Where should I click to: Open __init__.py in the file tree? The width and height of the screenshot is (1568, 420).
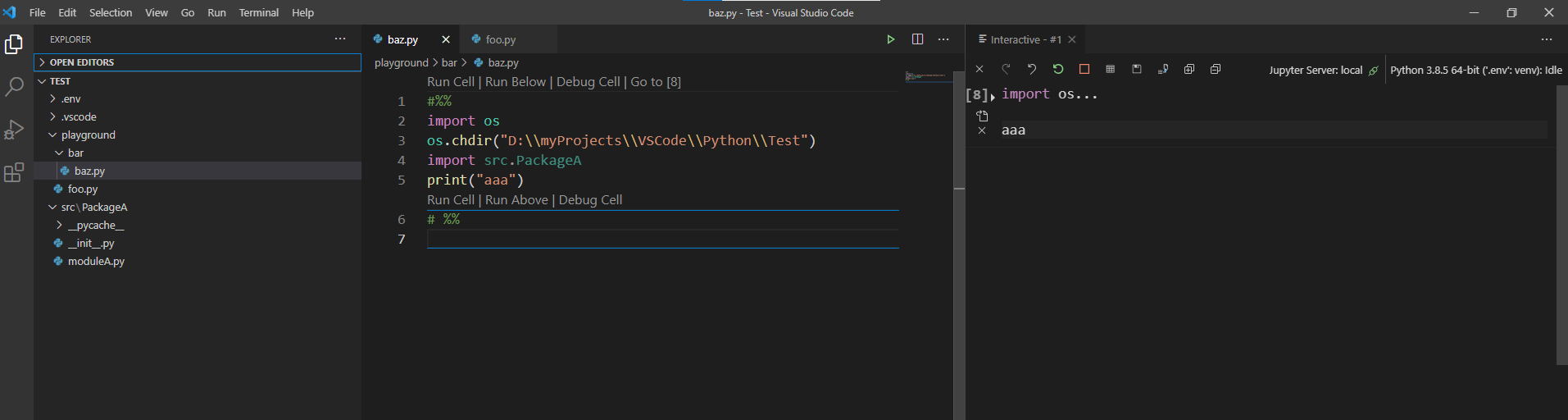[198, 243]
